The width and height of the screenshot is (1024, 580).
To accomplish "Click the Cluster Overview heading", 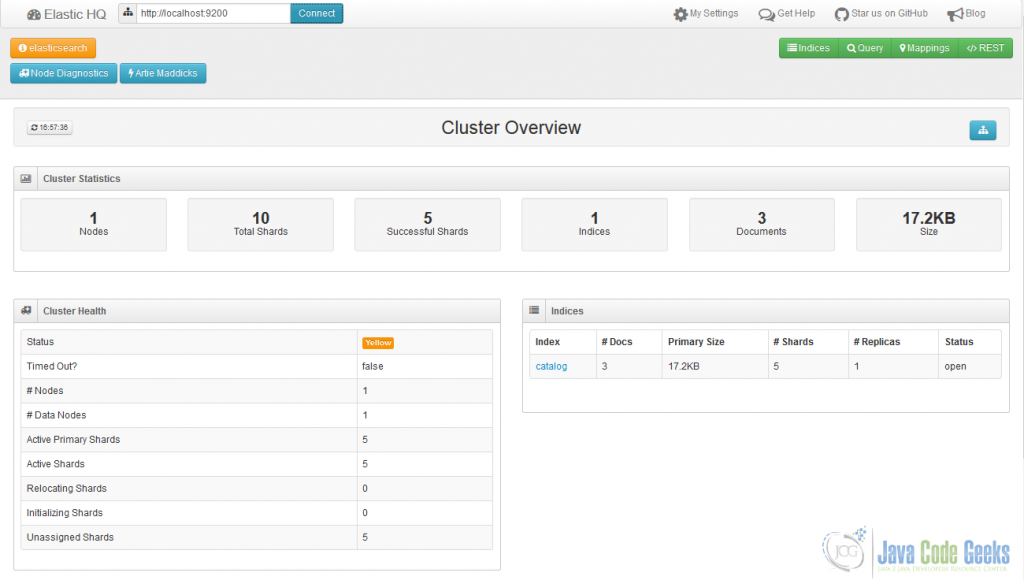I will [x=511, y=127].
